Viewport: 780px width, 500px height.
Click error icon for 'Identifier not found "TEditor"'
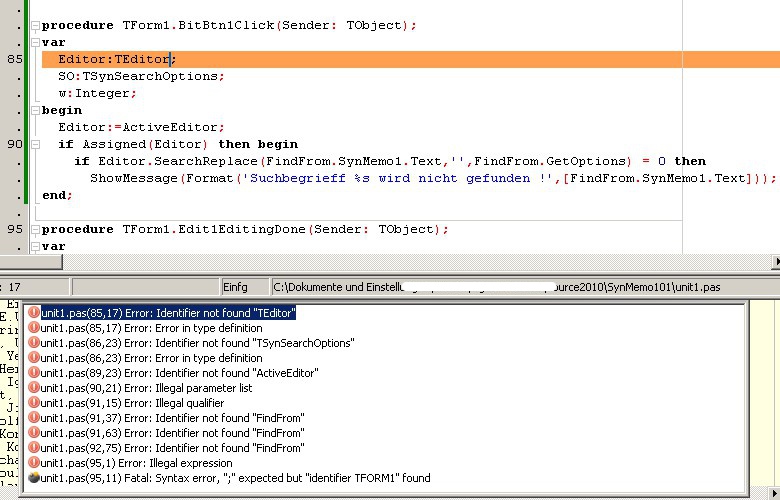click(x=34, y=313)
